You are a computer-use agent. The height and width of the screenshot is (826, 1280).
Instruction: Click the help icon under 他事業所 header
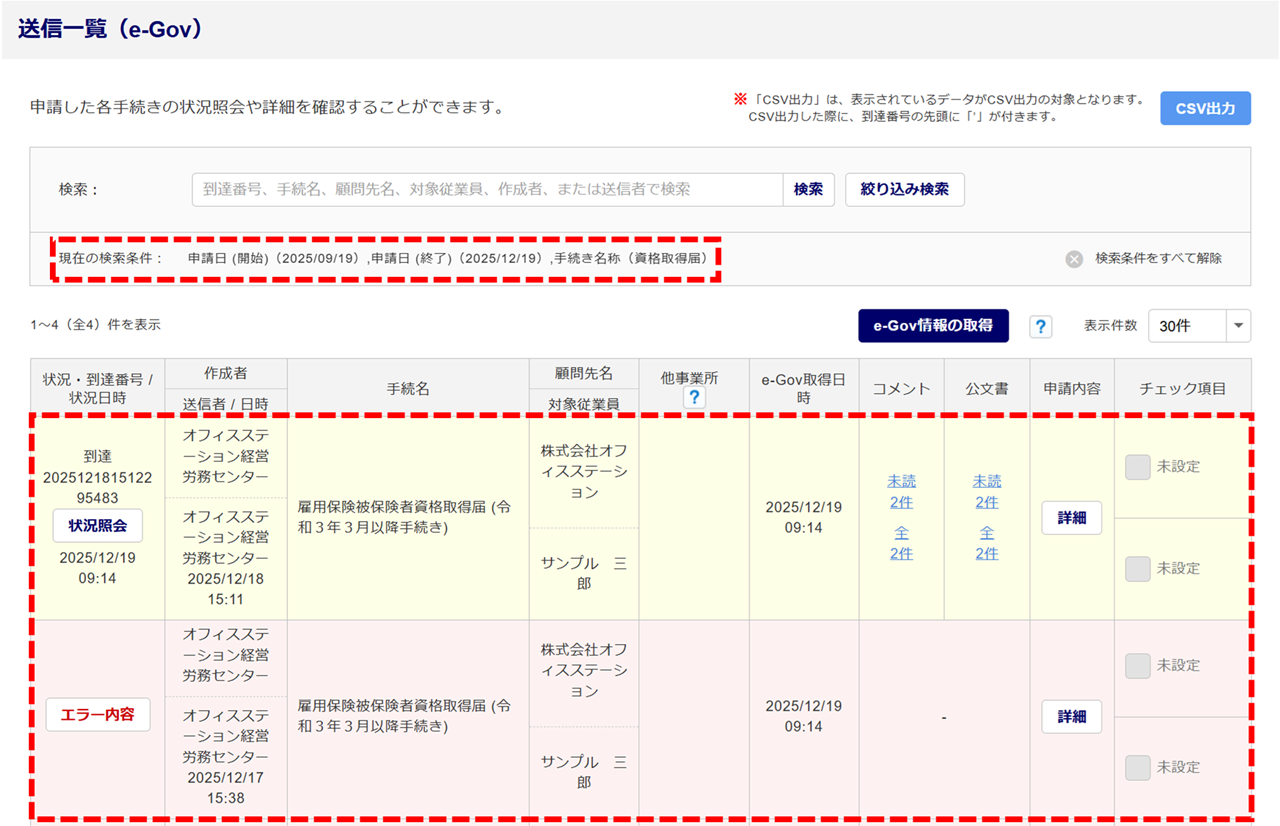[694, 397]
